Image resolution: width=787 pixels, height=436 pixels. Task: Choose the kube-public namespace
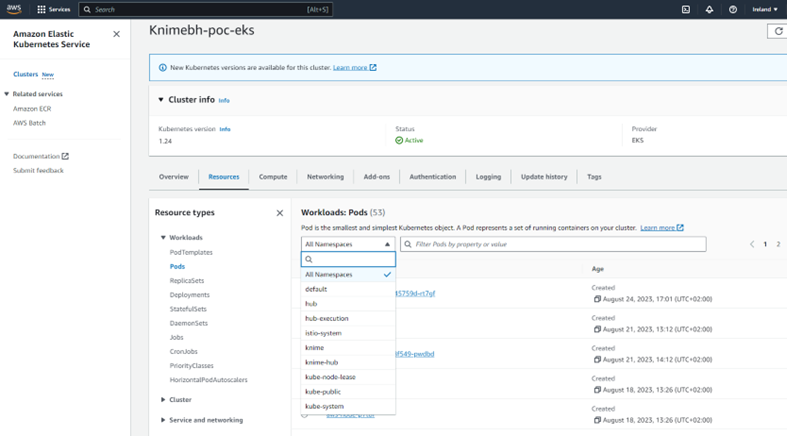pyautogui.click(x=348, y=392)
